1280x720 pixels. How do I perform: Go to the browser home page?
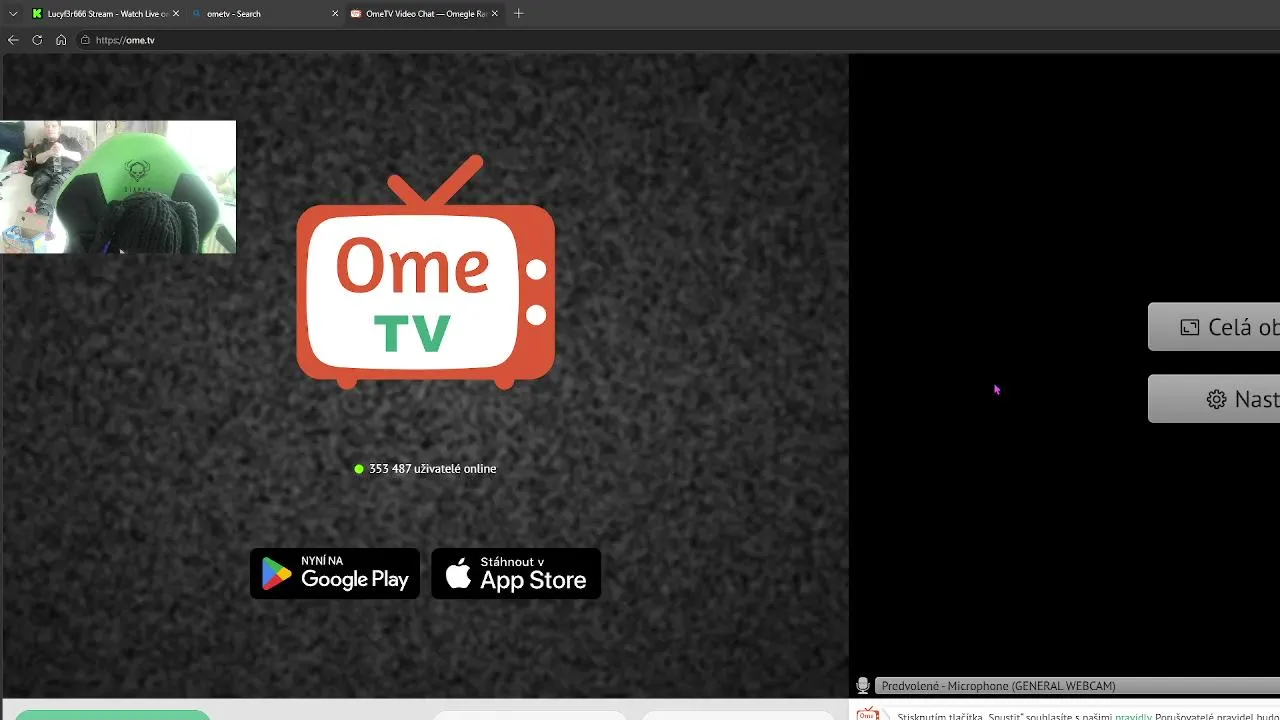click(61, 40)
